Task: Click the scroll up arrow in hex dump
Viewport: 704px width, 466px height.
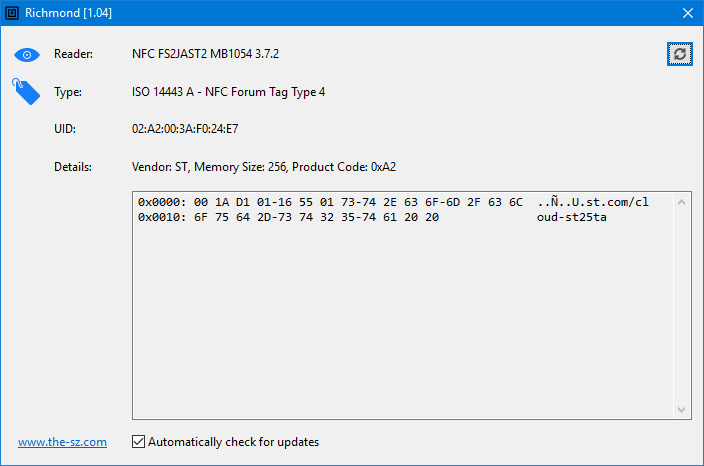Action: coord(681,202)
